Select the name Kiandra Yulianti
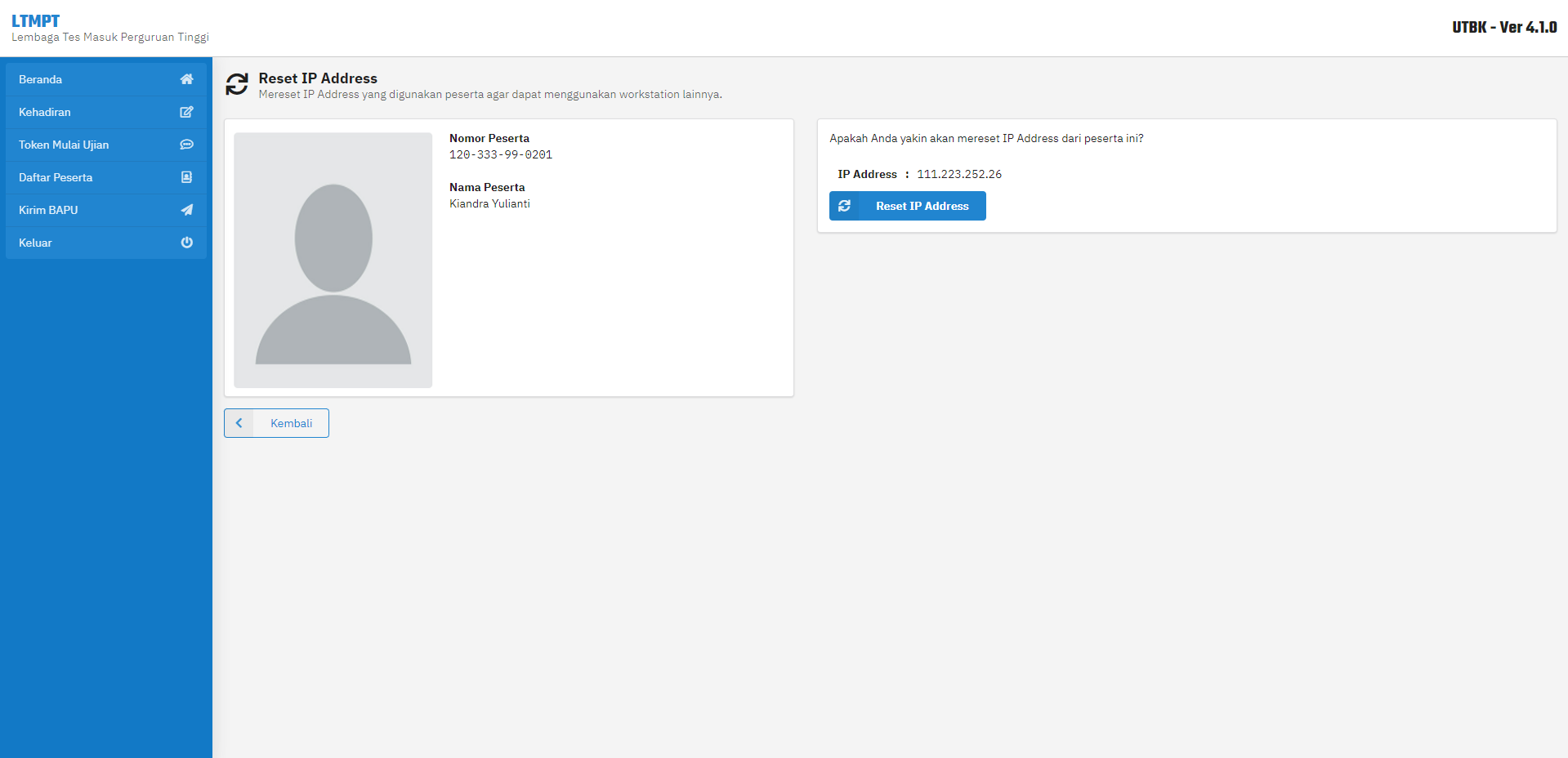 (489, 203)
